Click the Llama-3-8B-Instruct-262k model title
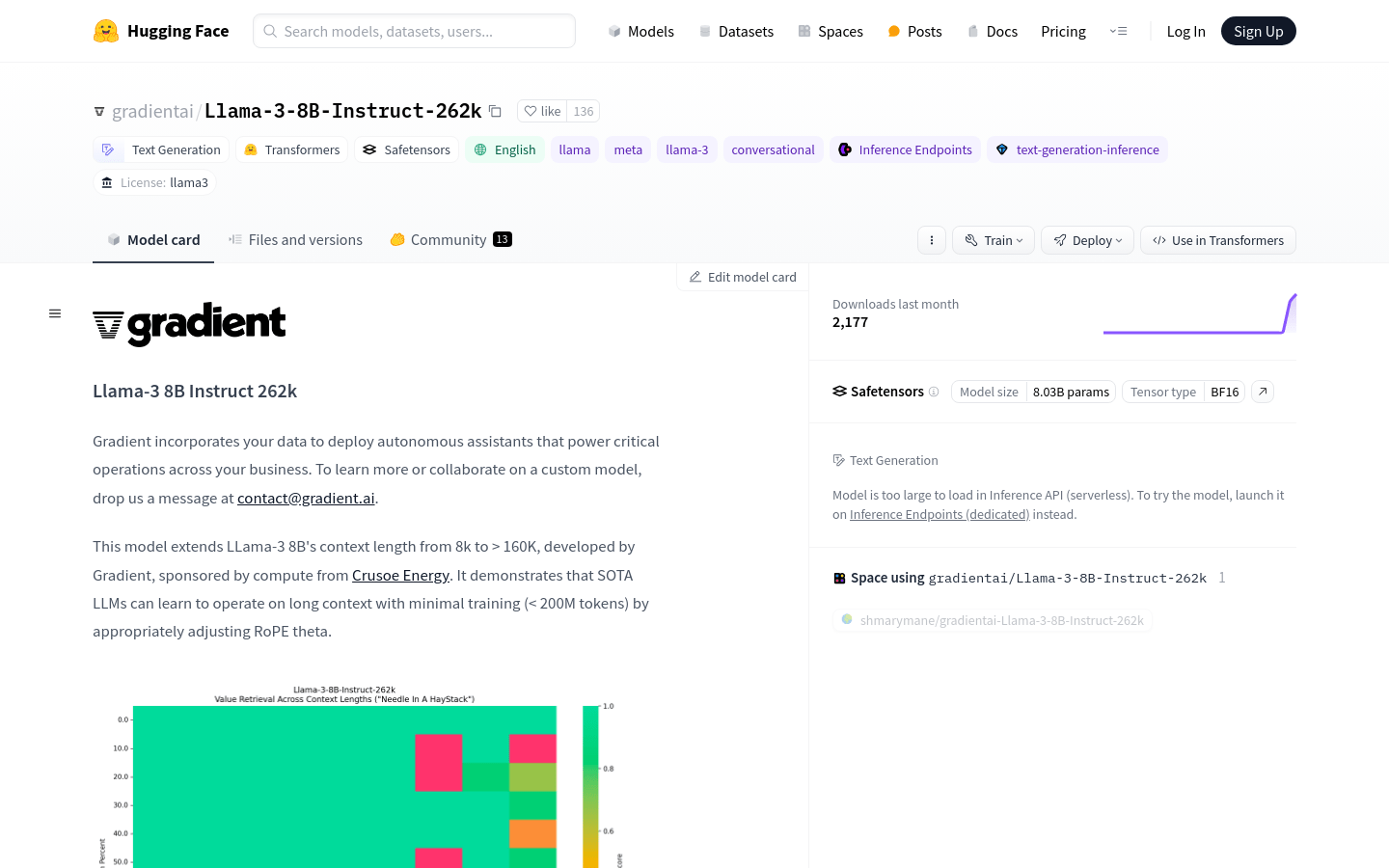The width and height of the screenshot is (1389, 868). (x=342, y=111)
